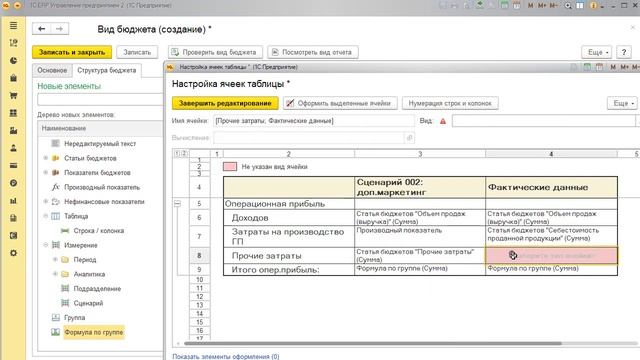Select the Производный показатель table cell
640x360 pixels.
(x=420, y=236)
